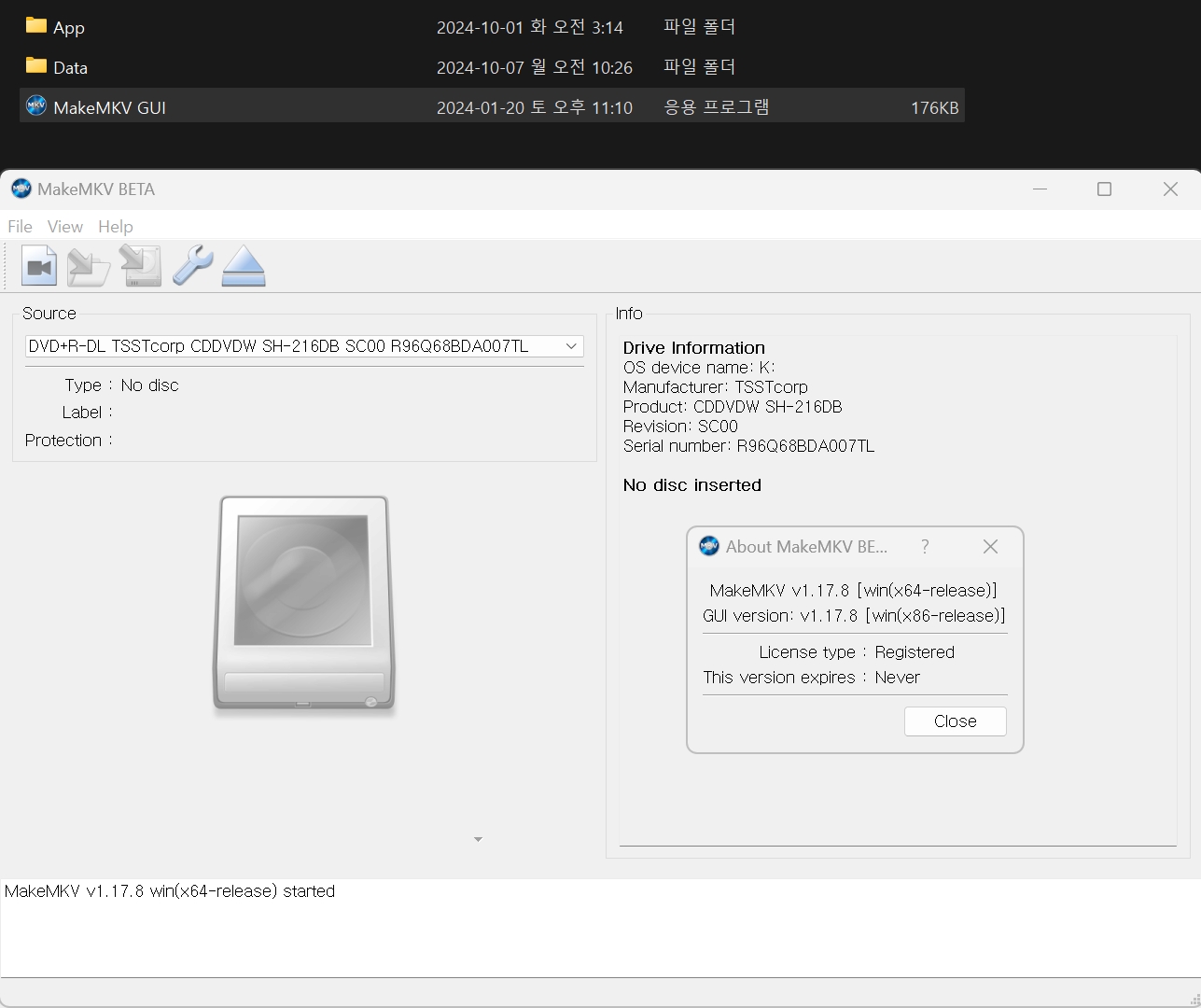
Task: Open video files with the camera toolbar icon
Action: click(x=39, y=266)
